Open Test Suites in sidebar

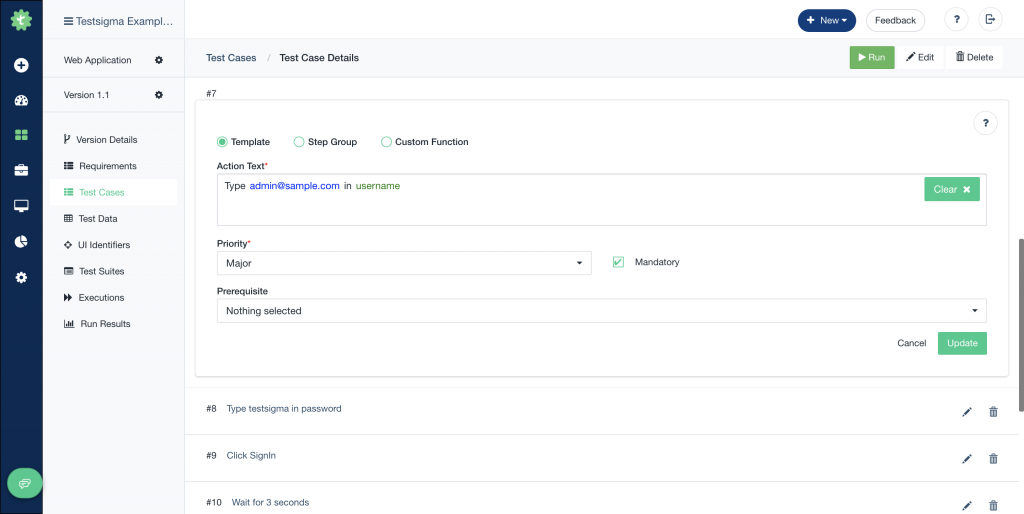pyautogui.click(x=101, y=271)
